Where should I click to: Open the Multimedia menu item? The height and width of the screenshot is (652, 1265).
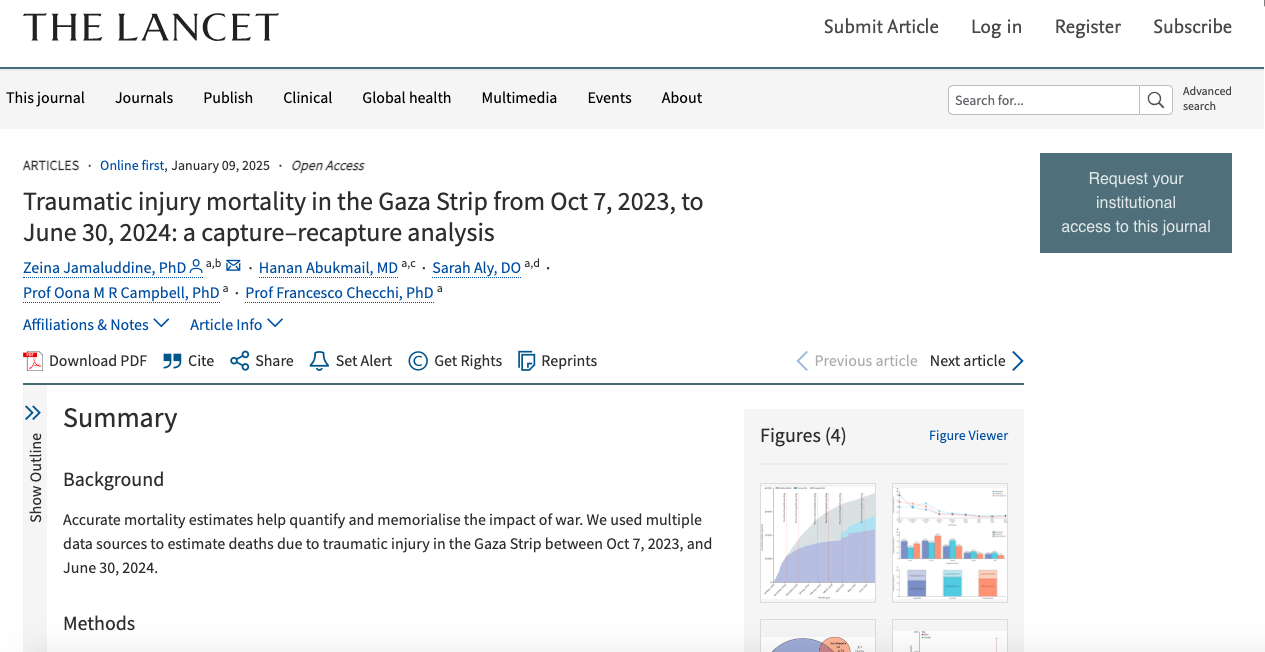coord(519,98)
